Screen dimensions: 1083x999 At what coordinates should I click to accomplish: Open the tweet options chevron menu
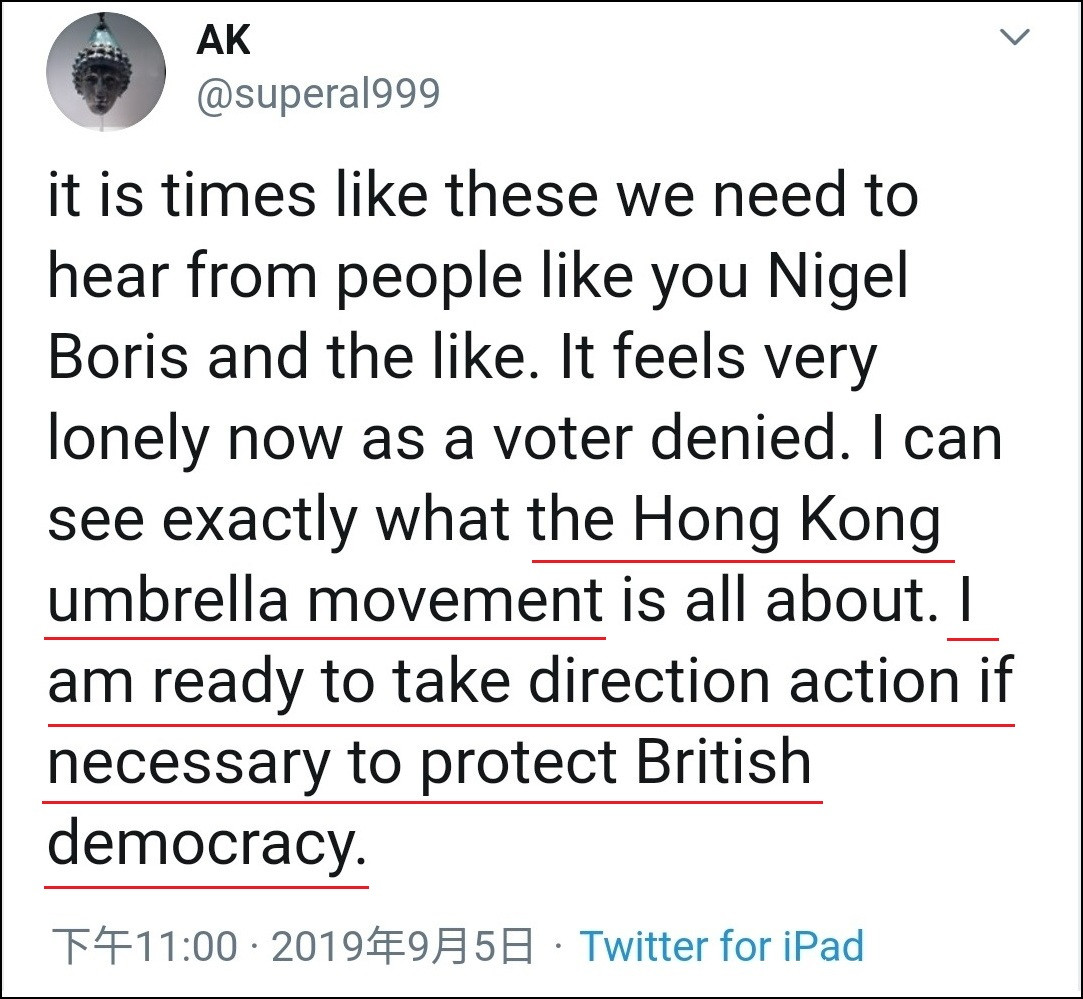(x=1015, y=38)
